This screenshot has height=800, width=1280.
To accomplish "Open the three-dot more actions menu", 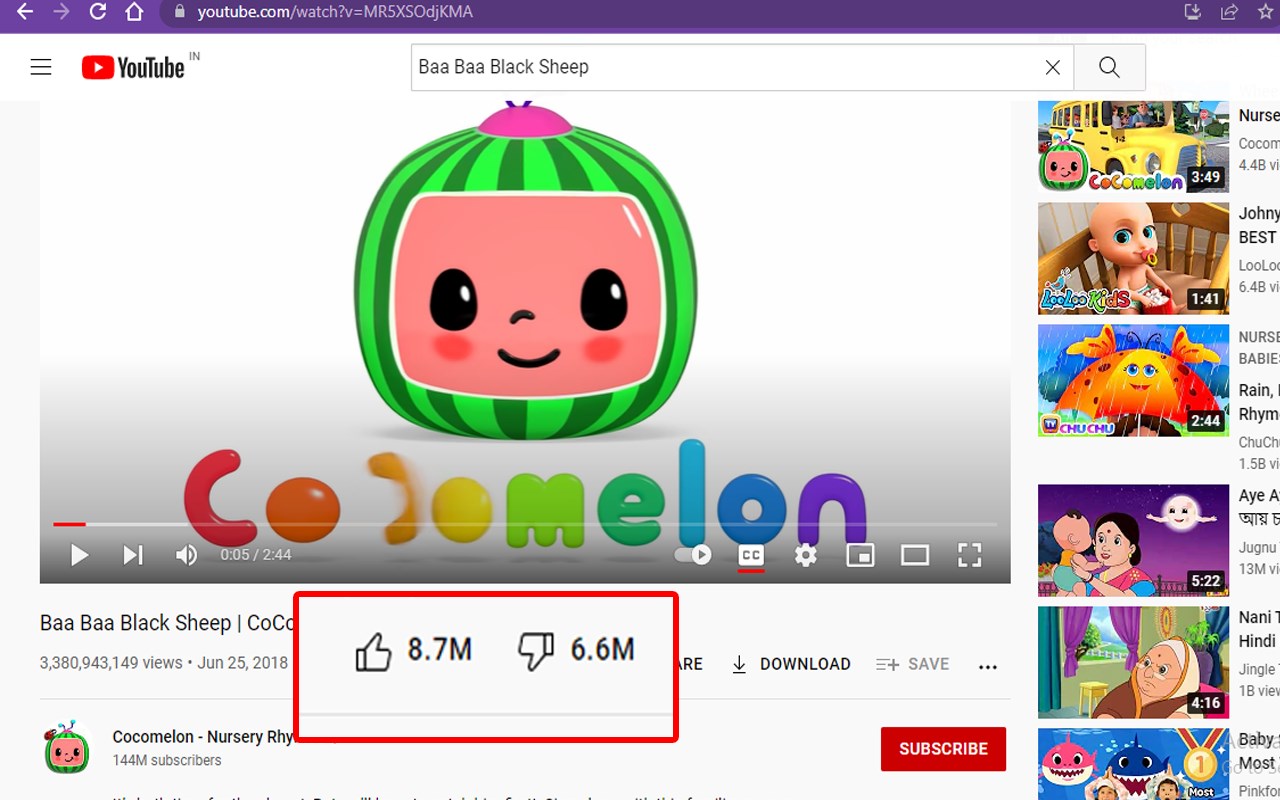I will pyautogui.click(x=988, y=667).
